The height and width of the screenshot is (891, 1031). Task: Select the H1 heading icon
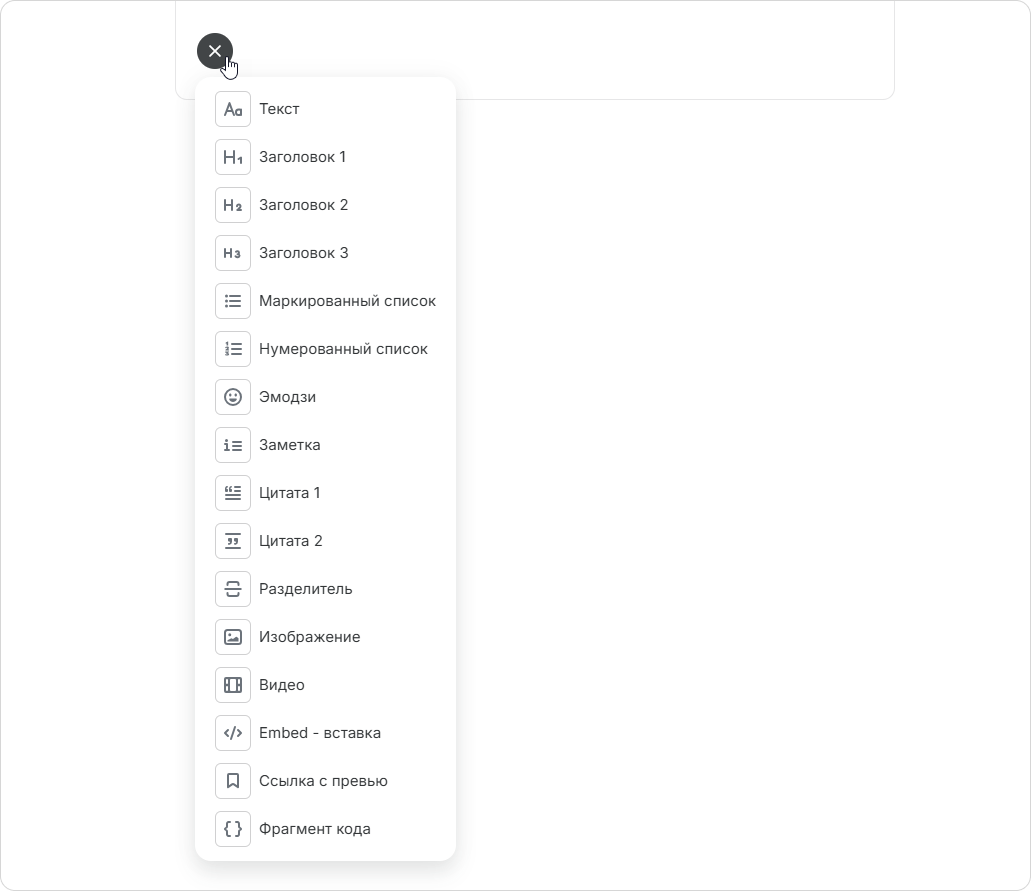coord(233,157)
